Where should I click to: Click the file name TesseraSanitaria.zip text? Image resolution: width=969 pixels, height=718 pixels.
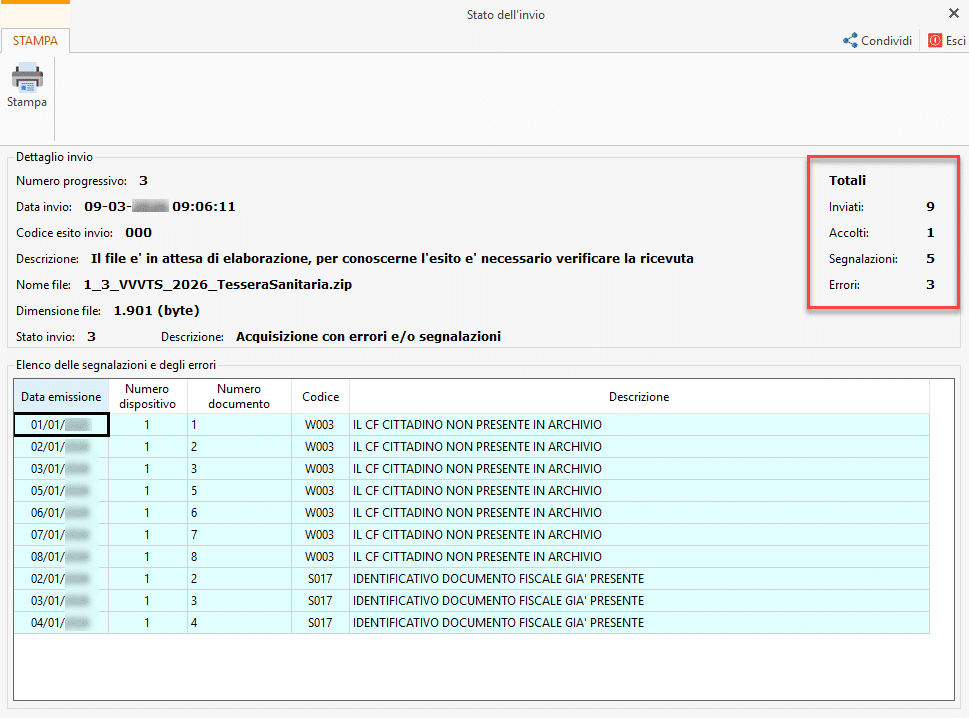click(218, 285)
